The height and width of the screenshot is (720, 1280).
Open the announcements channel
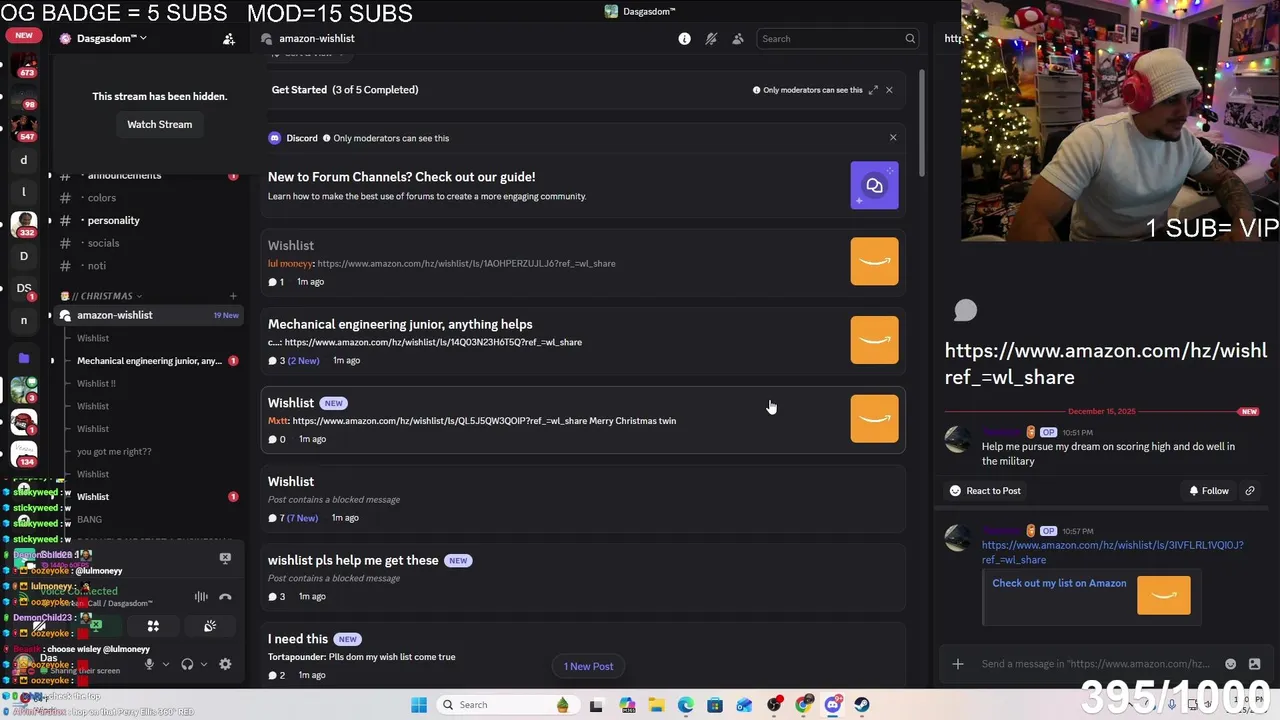[x=148, y=175]
